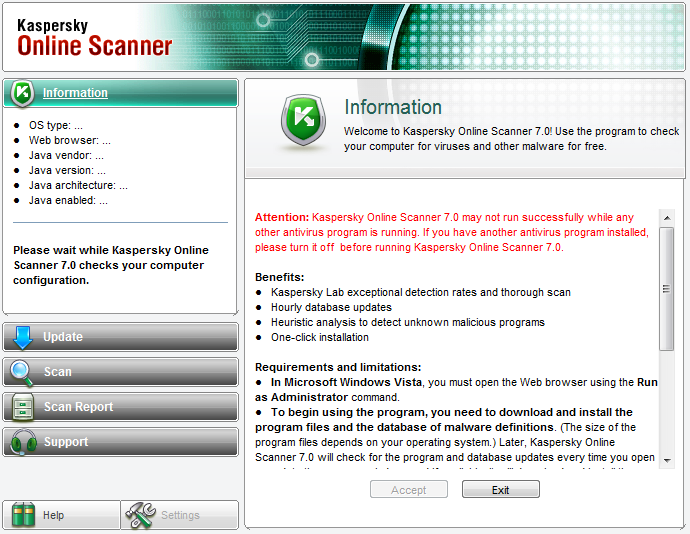Click "Heuristic analysis to detect unknown malicious programs"
This screenshot has height=534, width=690.
click(408, 322)
